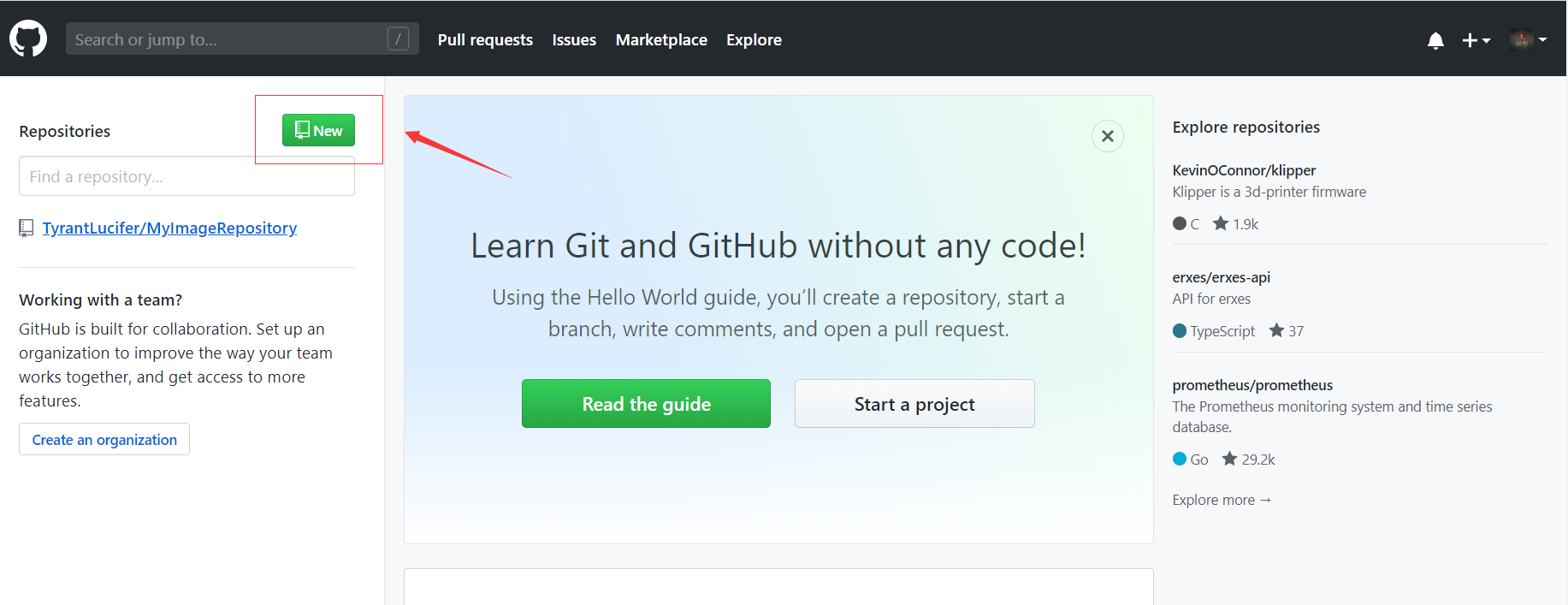Open the Issues page
Image resolution: width=1568 pixels, height=605 pixels.
coord(574,40)
